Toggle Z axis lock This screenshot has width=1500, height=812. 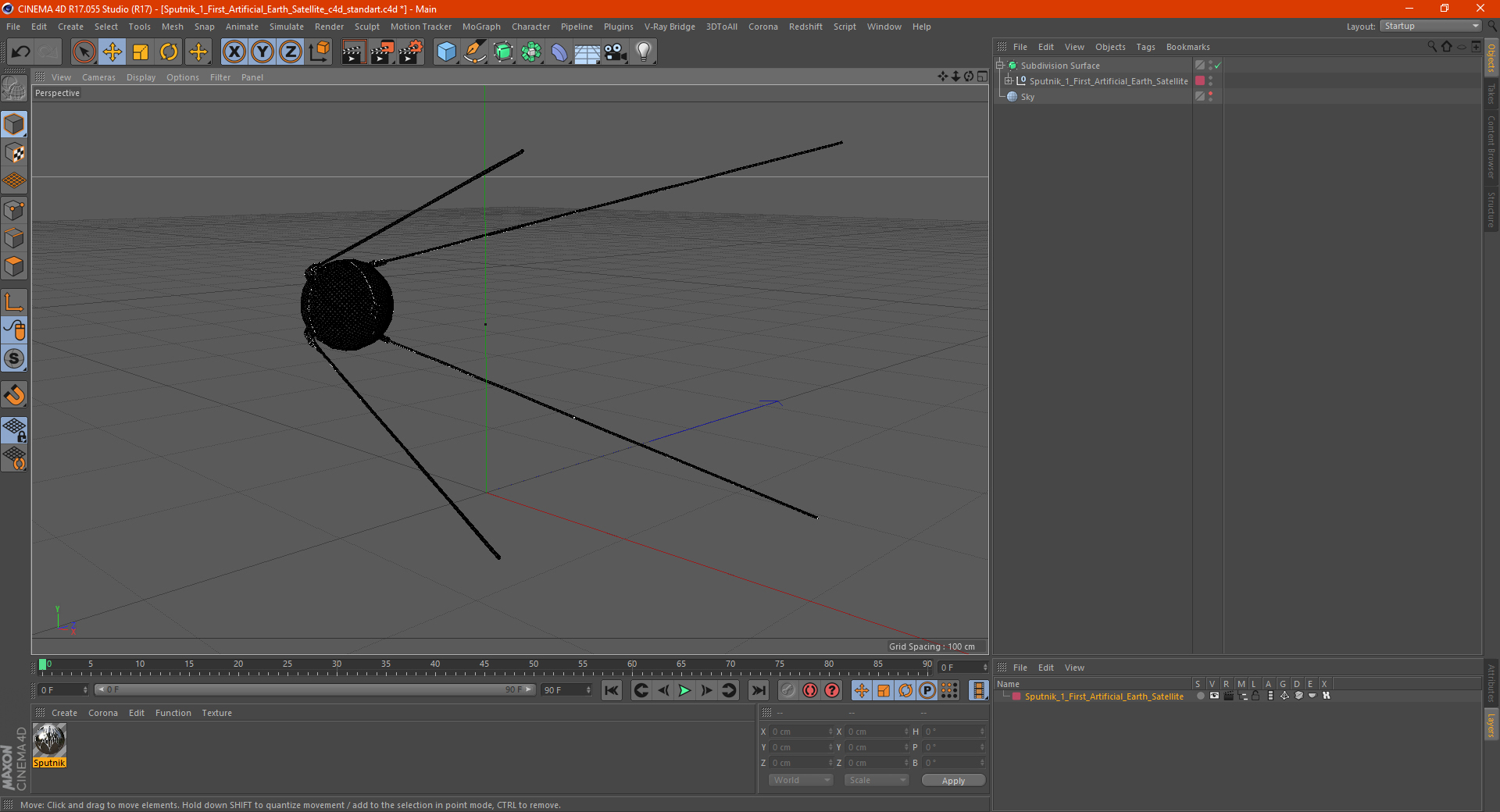291,52
